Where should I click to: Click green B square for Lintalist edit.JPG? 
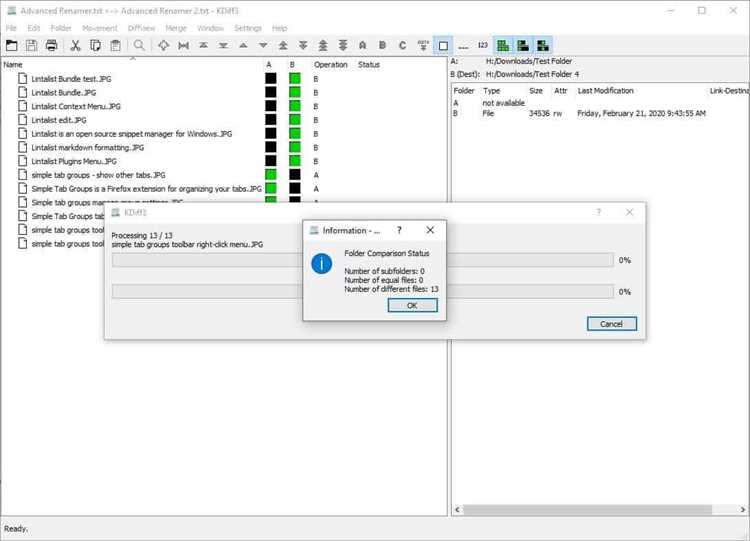pos(295,120)
